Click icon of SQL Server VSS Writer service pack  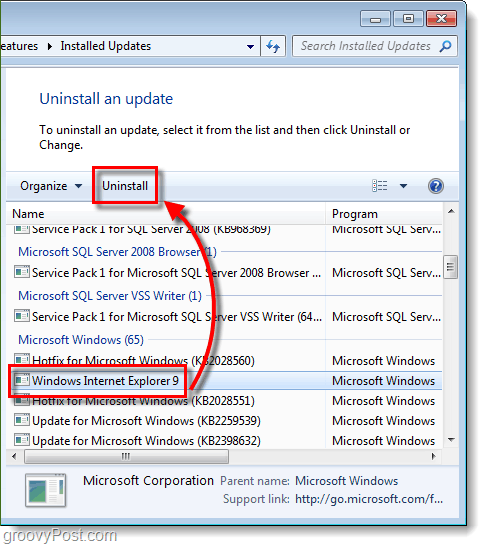pos(22,316)
